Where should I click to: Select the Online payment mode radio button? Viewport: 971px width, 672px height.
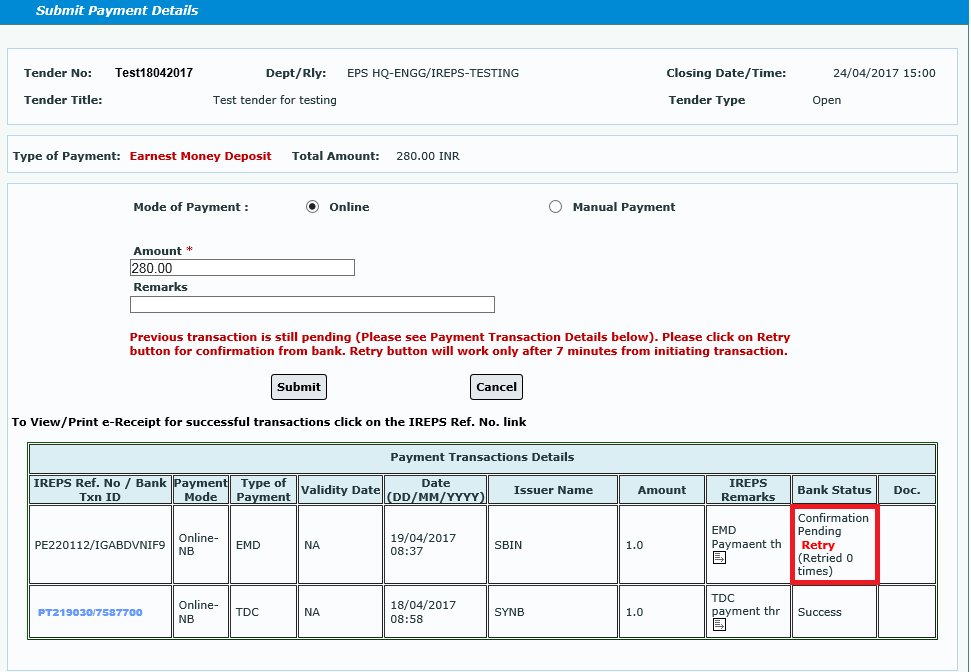(312, 207)
